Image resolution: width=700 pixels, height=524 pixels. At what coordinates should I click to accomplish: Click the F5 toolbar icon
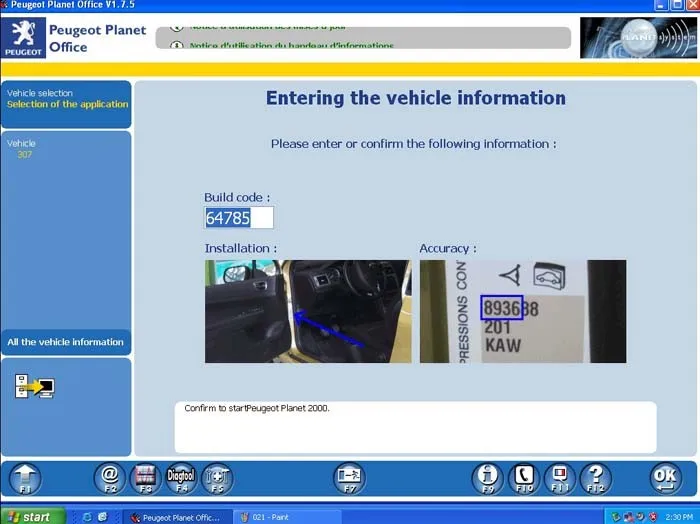pyautogui.click(x=217, y=478)
